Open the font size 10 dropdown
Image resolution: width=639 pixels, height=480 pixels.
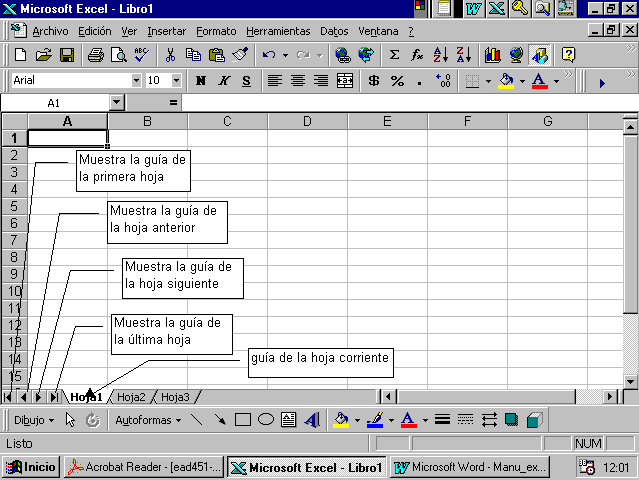[x=176, y=80]
